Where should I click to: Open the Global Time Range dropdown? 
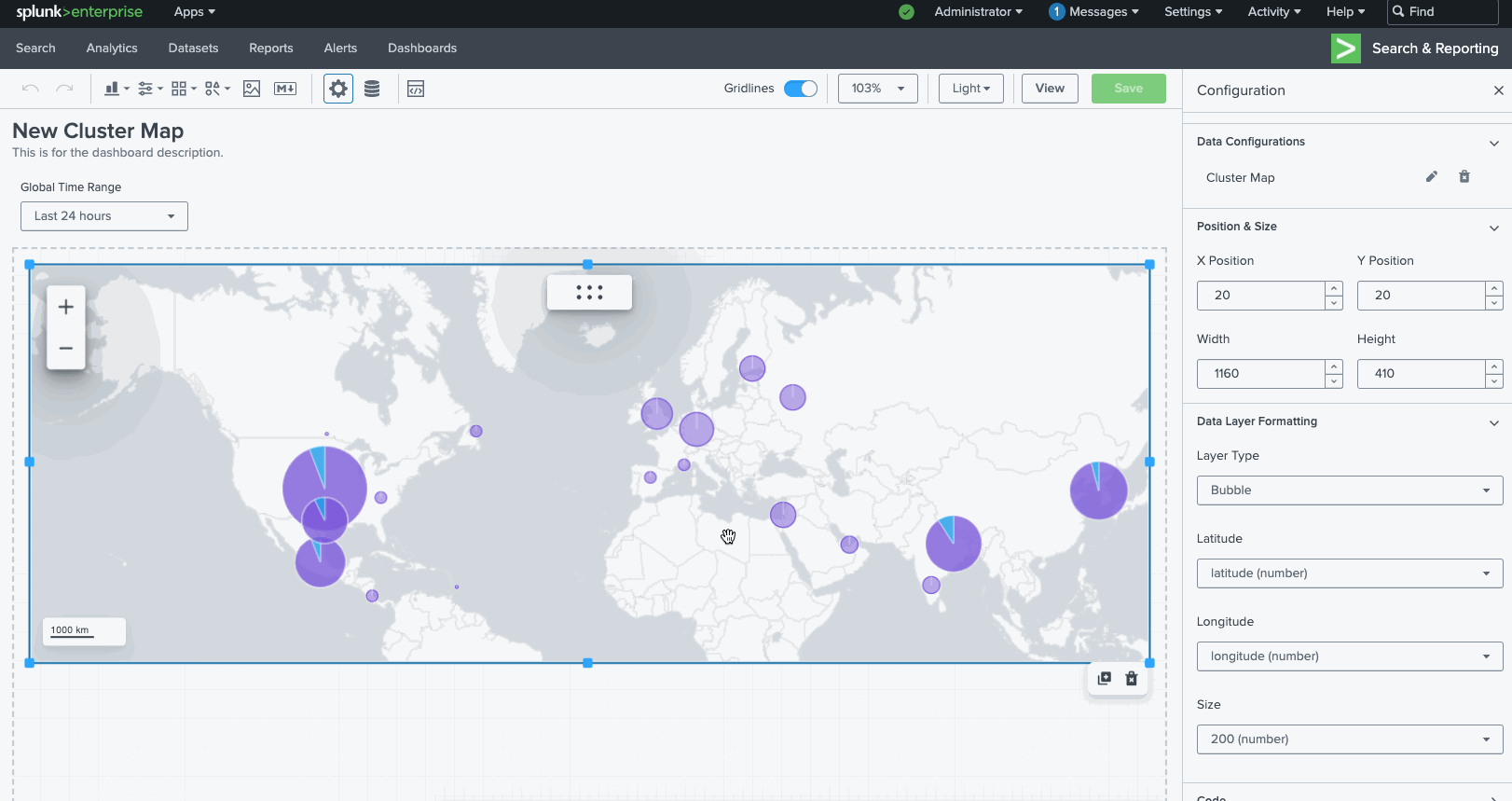pyautogui.click(x=104, y=216)
